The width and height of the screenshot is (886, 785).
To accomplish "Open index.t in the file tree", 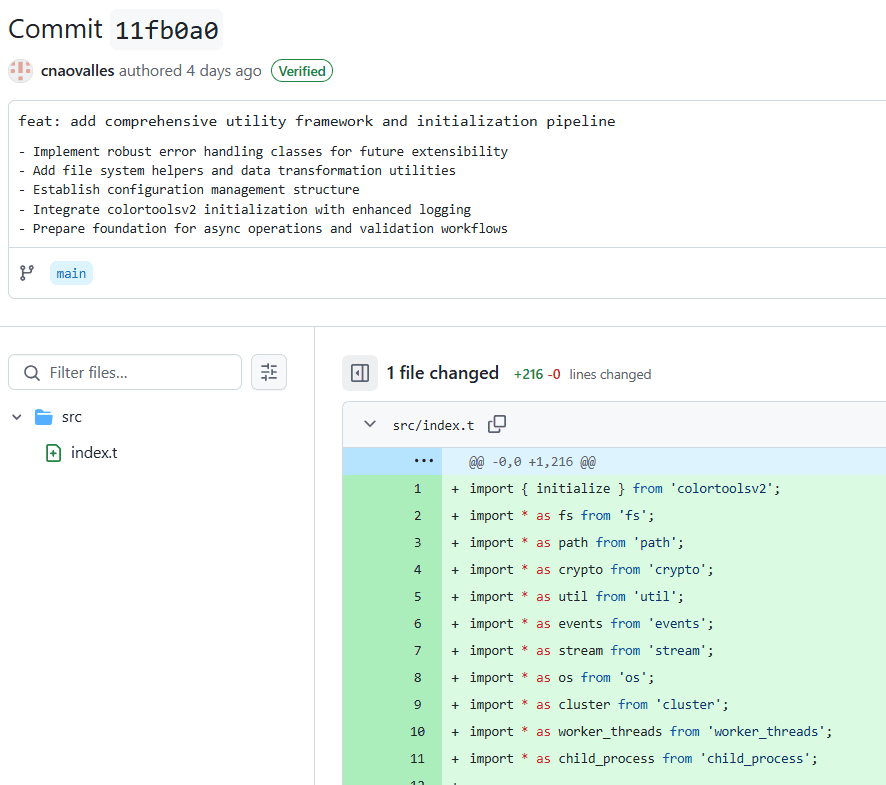I will pos(94,453).
